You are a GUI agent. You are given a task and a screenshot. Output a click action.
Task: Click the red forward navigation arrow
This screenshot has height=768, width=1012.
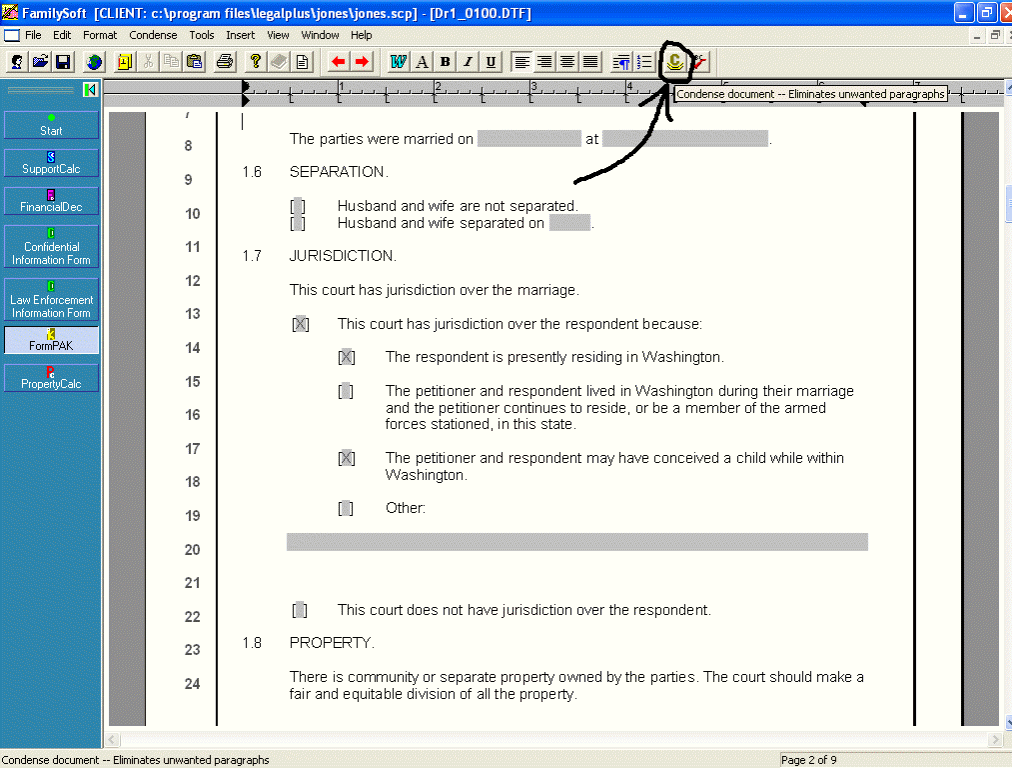[x=360, y=61]
